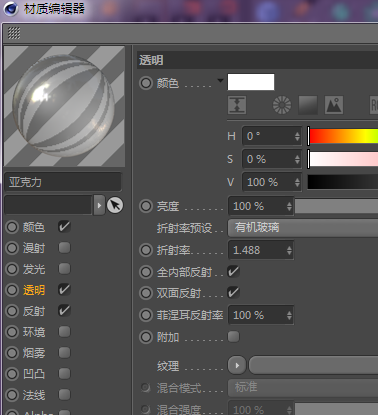Toggle the 反射 channel checkbox
Image resolution: width=378 pixels, height=415 pixels.
click(x=64, y=311)
